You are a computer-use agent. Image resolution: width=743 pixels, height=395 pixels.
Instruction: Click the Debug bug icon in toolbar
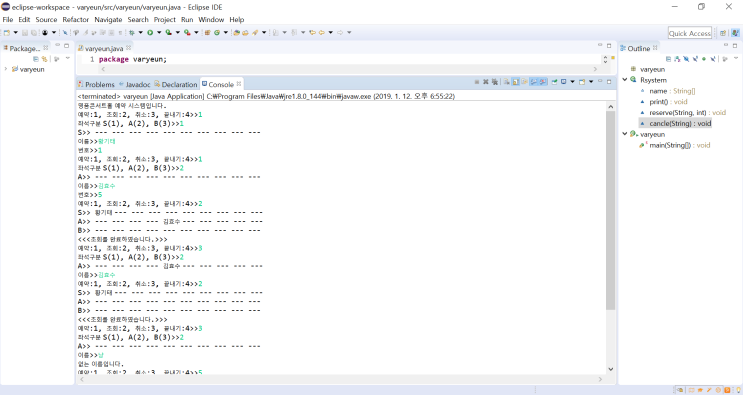(131, 33)
